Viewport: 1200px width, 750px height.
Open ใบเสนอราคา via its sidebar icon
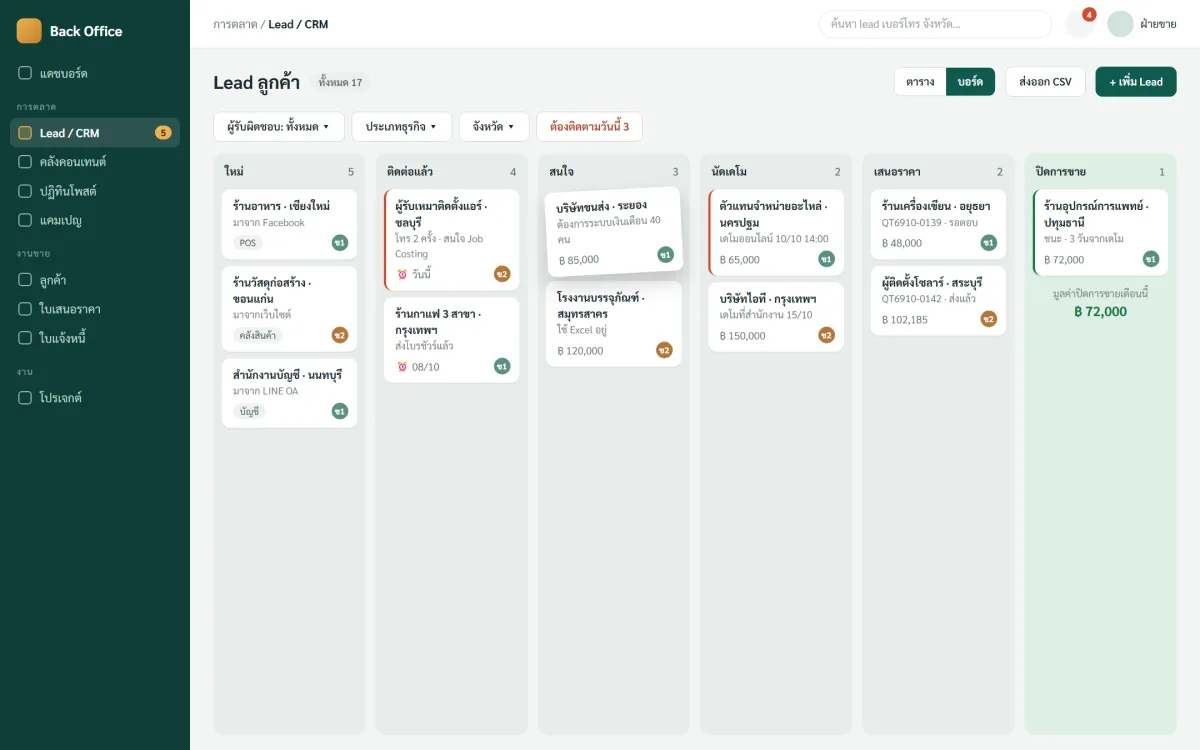pyautogui.click(x=25, y=309)
